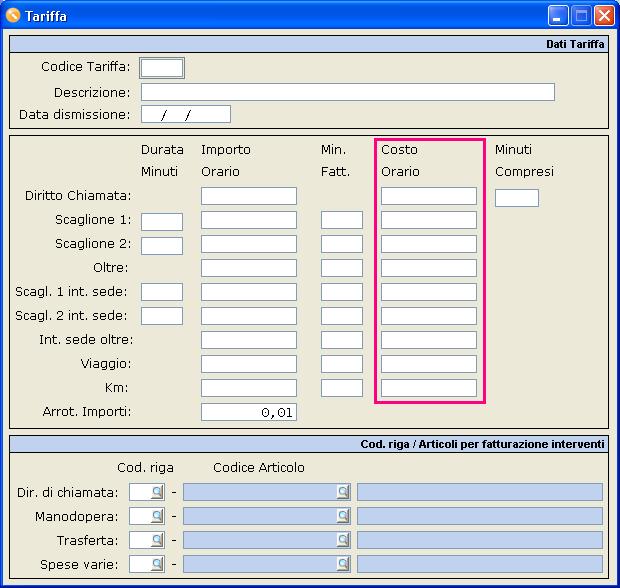Click the Codice Articolo column label
The height and width of the screenshot is (588, 620).
[259, 468]
